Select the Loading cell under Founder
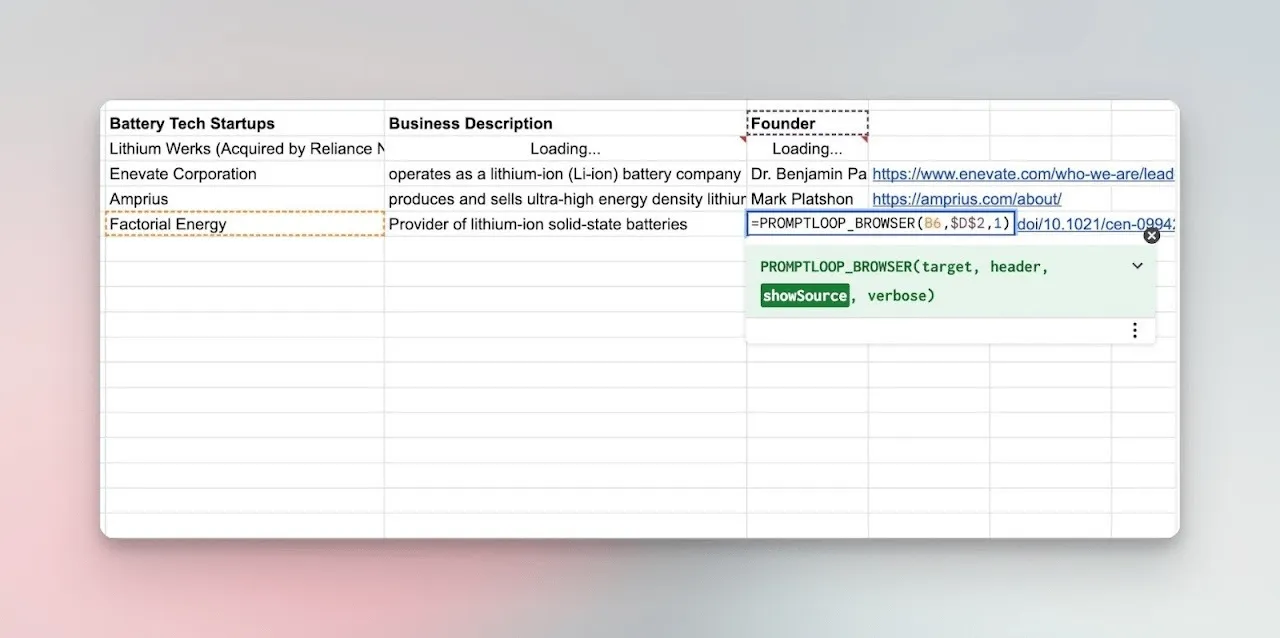 click(x=807, y=149)
